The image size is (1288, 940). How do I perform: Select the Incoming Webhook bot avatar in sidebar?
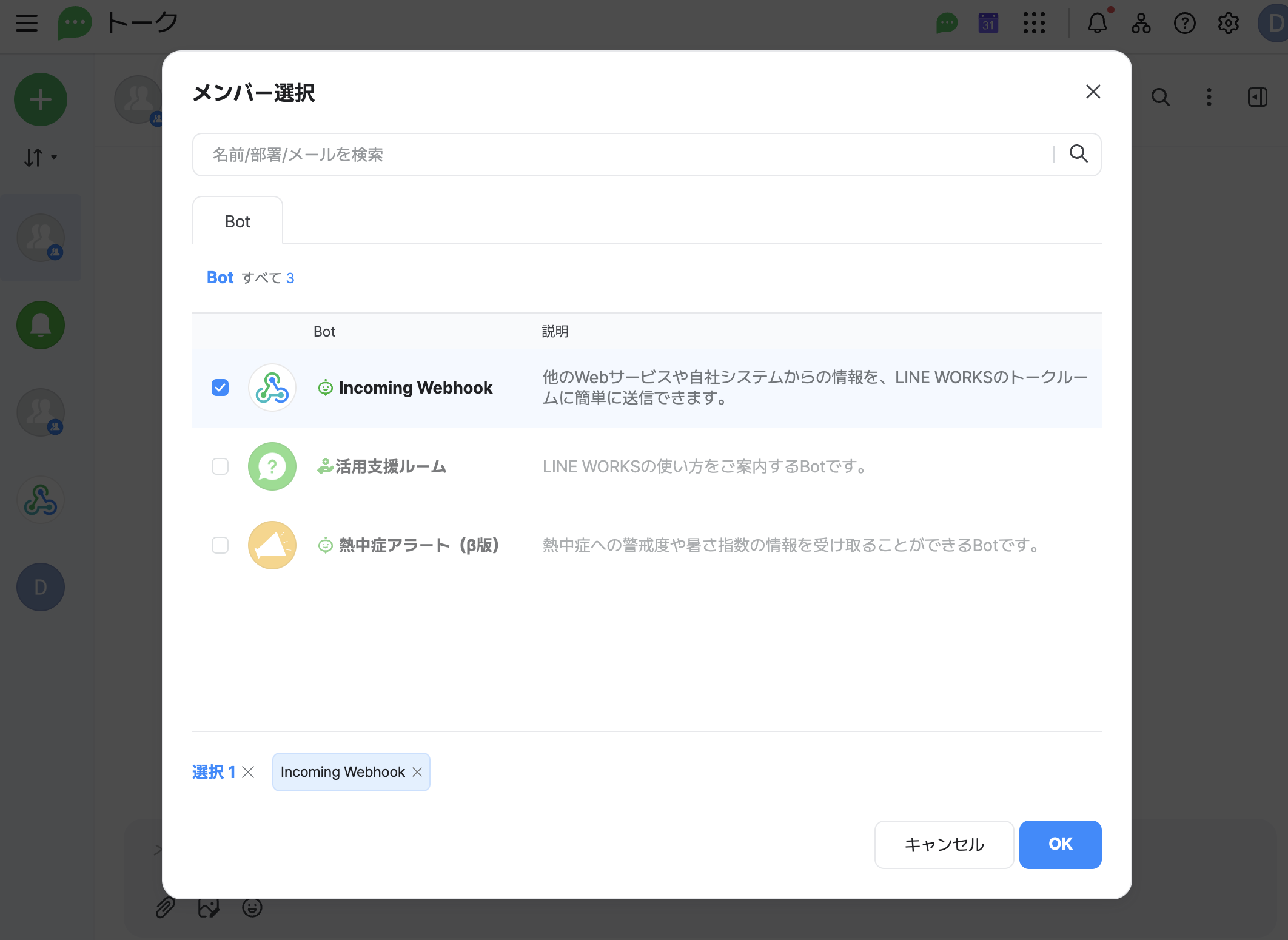pos(40,499)
